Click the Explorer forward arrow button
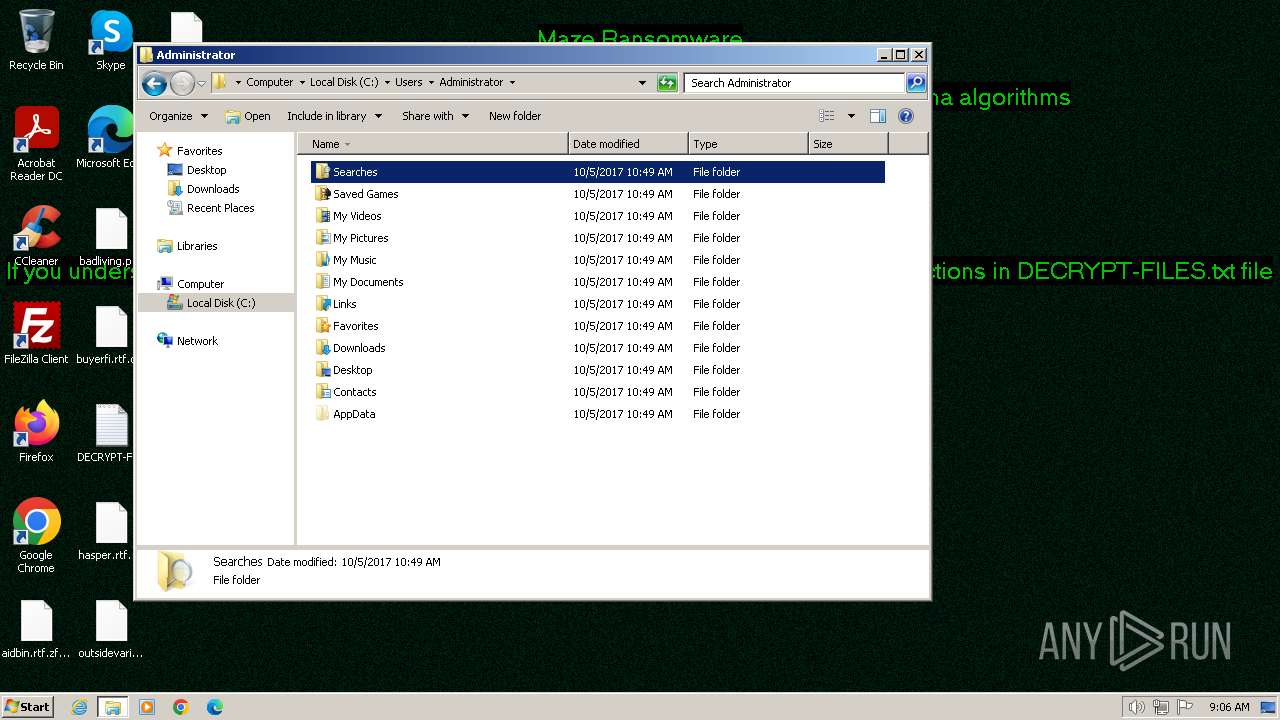The width and height of the screenshot is (1280, 720). [182, 83]
